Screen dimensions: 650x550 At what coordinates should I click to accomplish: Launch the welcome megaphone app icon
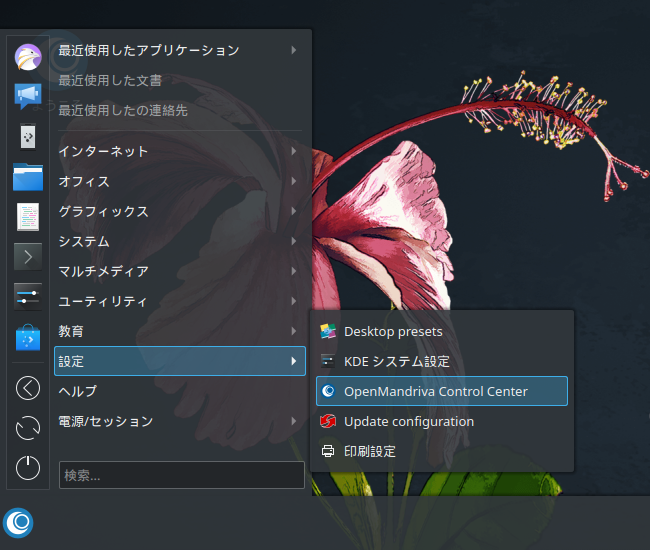pyautogui.click(x=28, y=96)
